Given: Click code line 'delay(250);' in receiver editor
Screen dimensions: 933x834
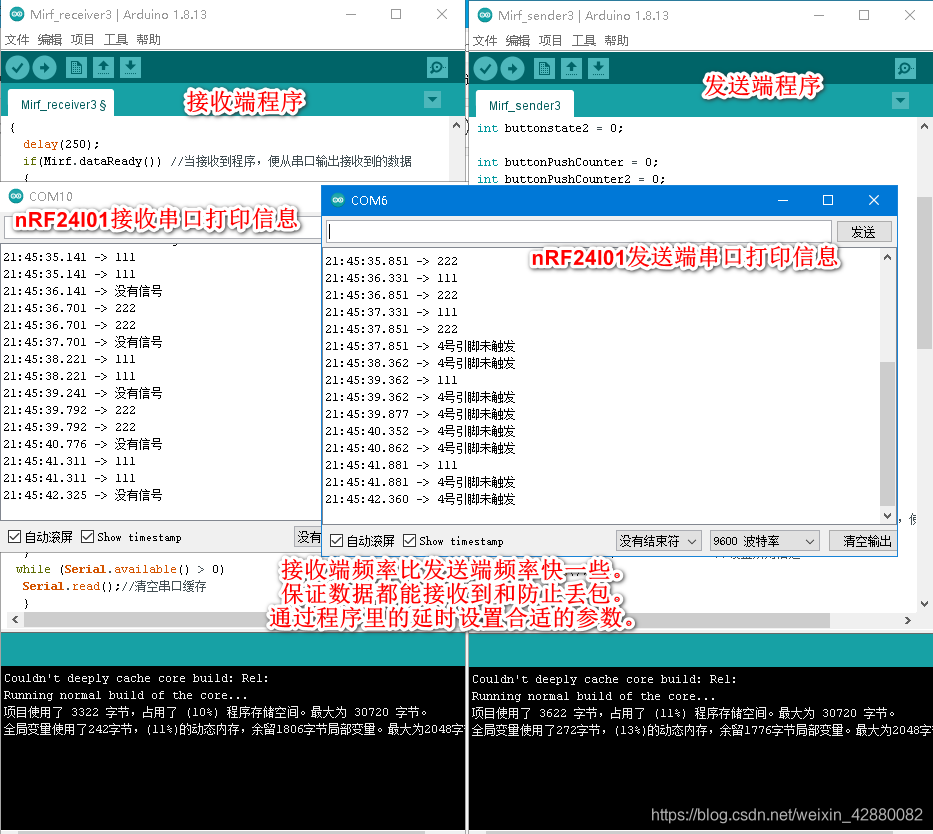Looking at the screenshot, I should (x=61, y=144).
